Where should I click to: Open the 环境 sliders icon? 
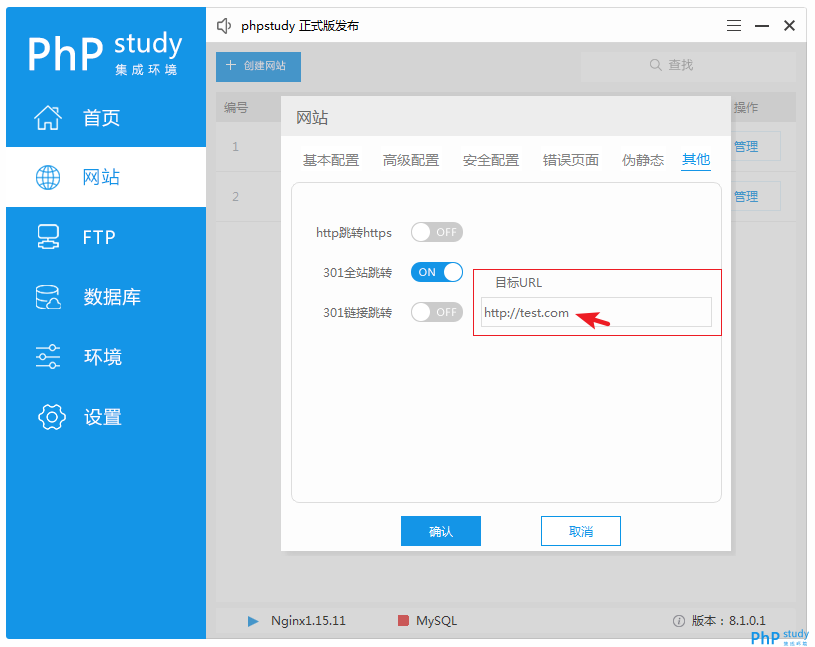(48, 357)
